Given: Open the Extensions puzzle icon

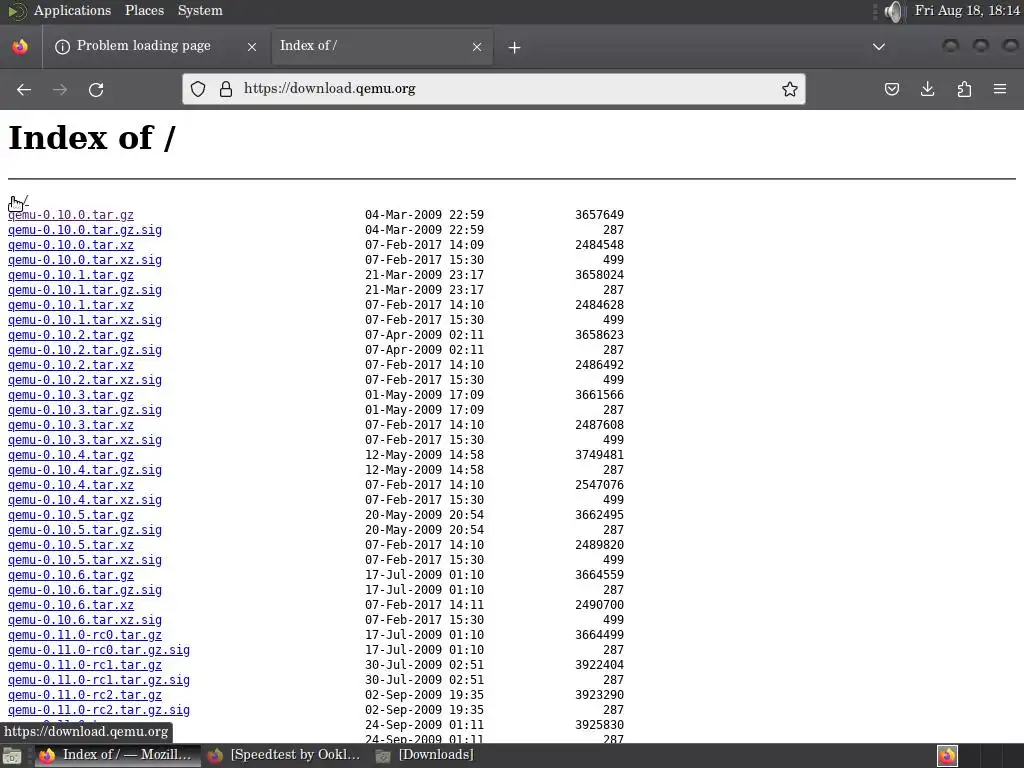Looking at the screenshot, I should coord(964,89).
